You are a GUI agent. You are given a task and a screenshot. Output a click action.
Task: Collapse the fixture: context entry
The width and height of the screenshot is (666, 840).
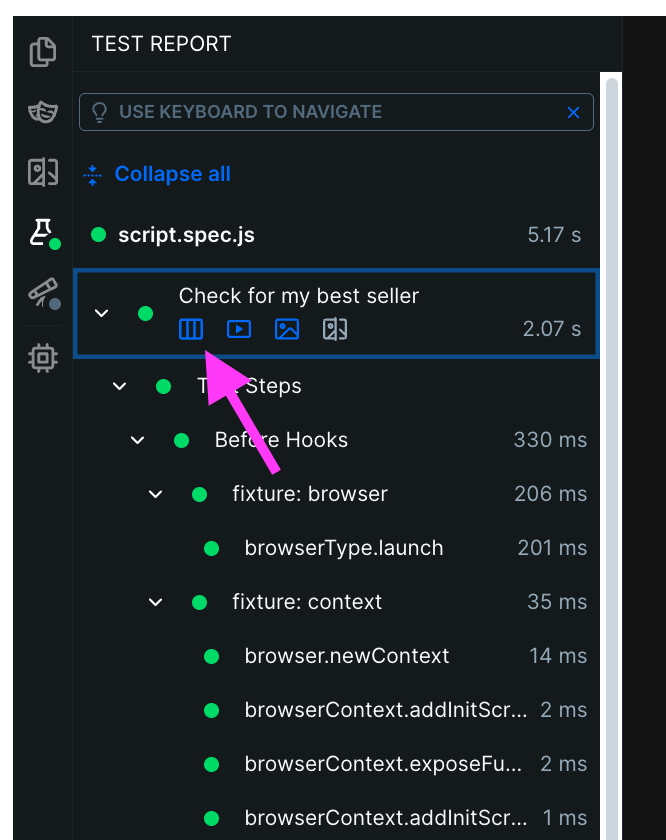point(155,602)
